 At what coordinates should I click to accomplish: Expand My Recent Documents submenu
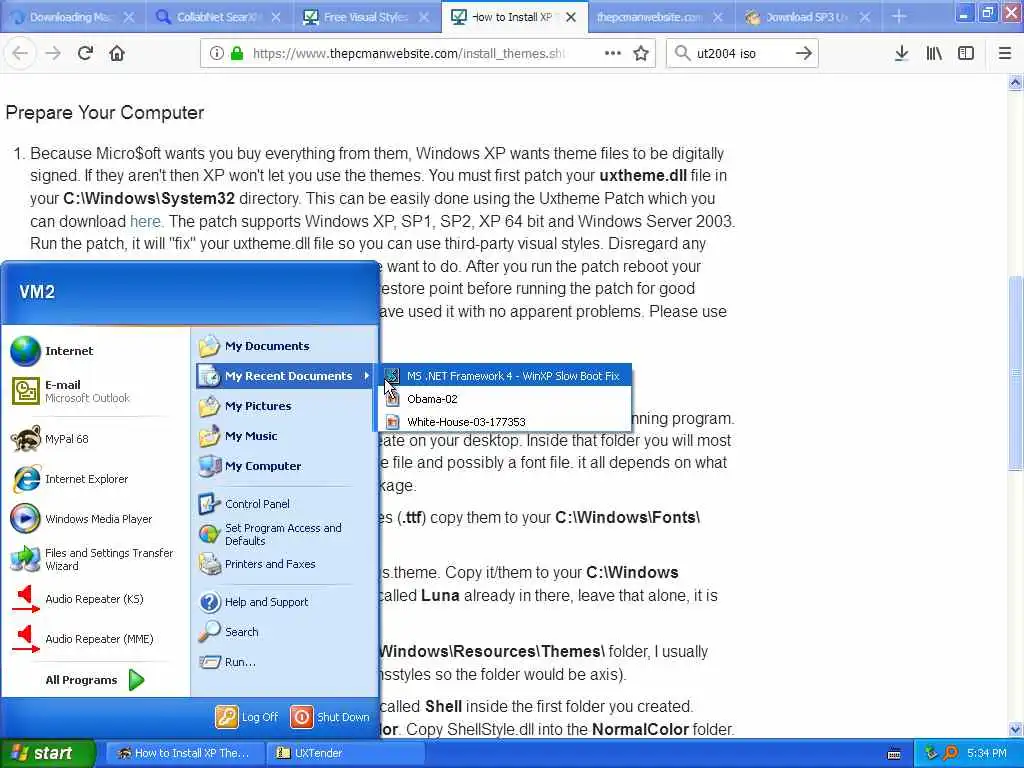285,376
